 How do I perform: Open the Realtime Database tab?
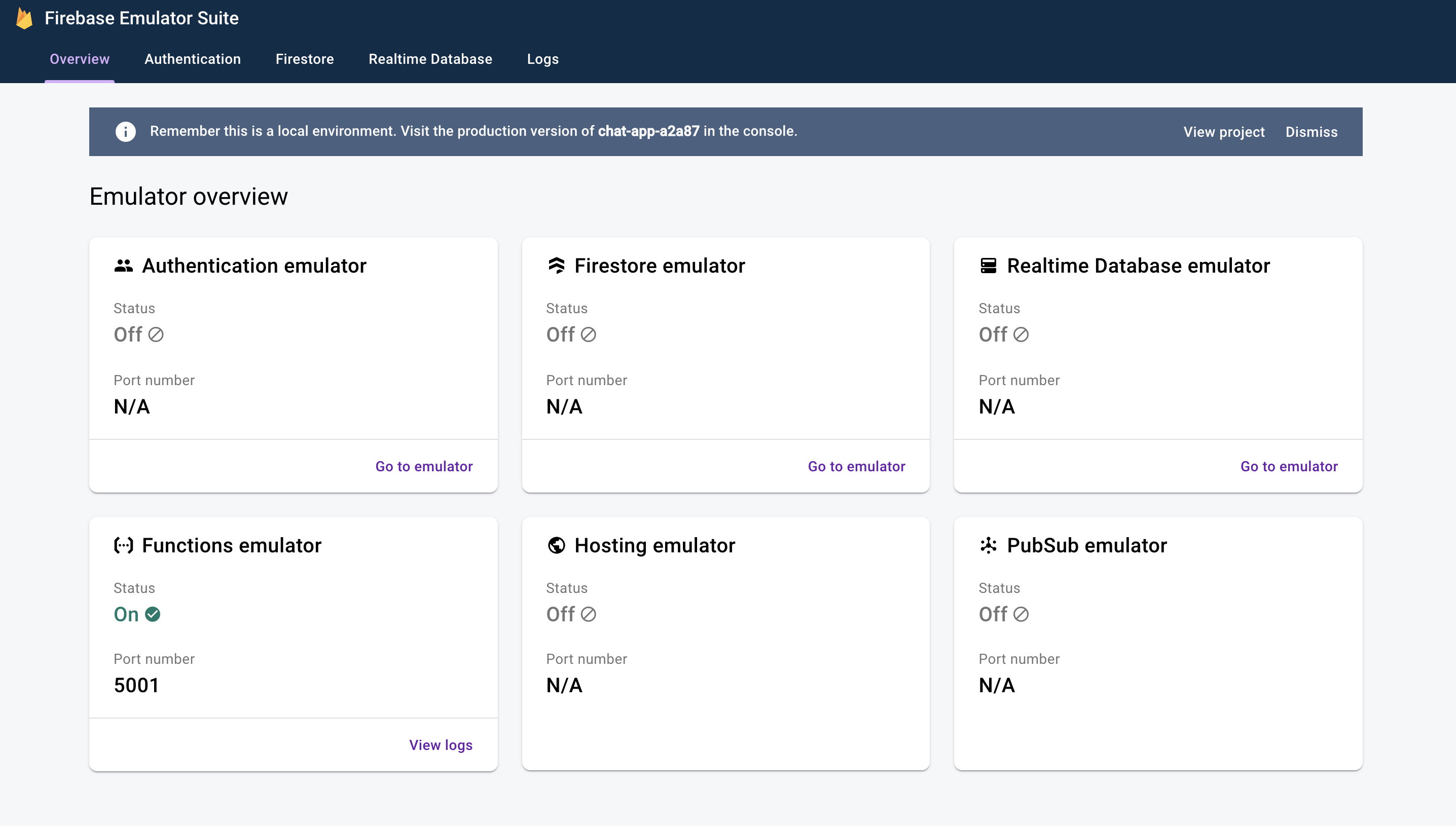pyautogui.click(x=430, y=59)
